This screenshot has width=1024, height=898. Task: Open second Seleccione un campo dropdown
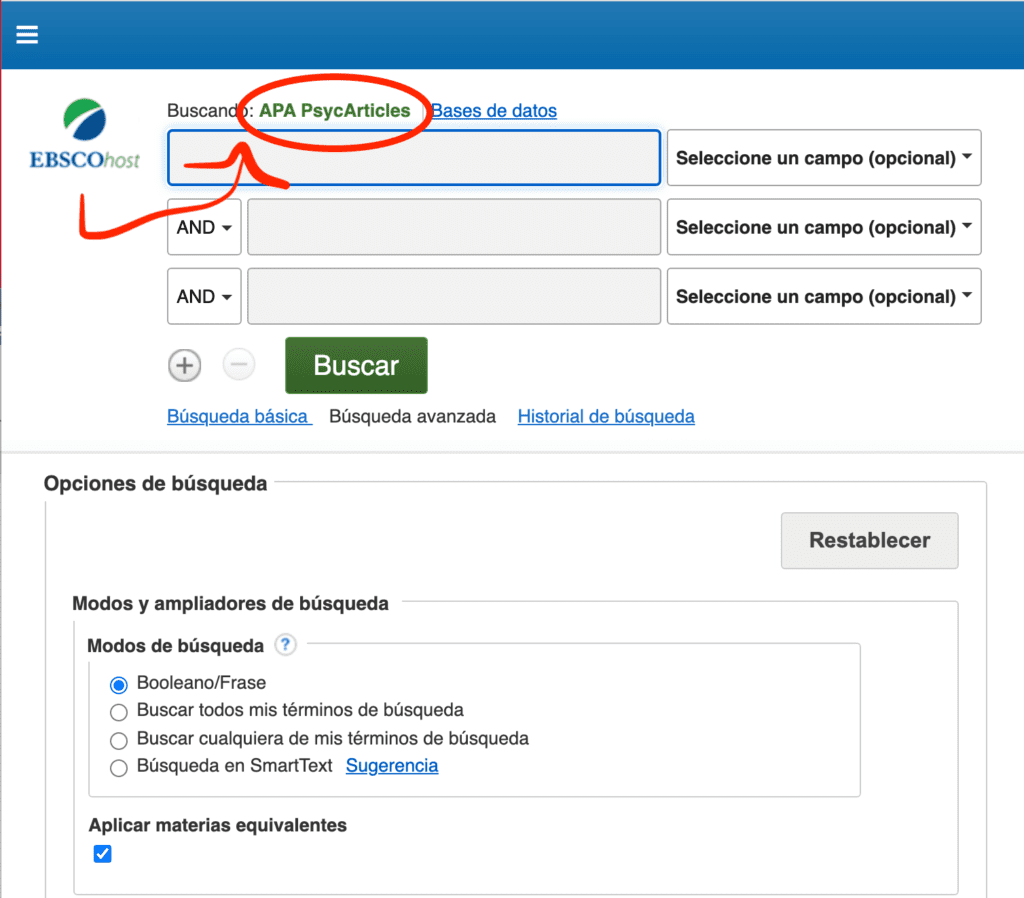click(824, 227)
